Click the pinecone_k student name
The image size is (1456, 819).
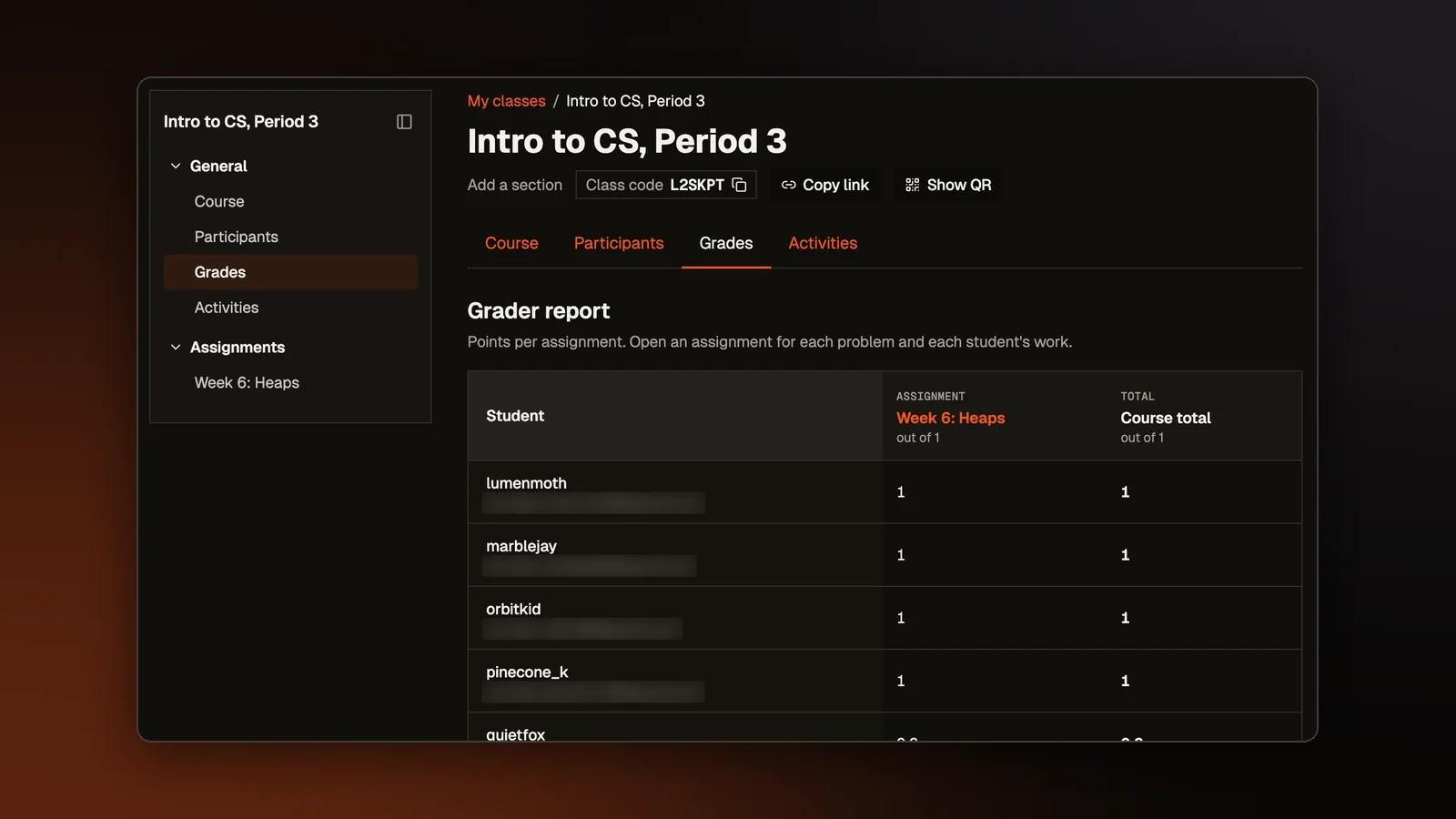coord(527,672)
